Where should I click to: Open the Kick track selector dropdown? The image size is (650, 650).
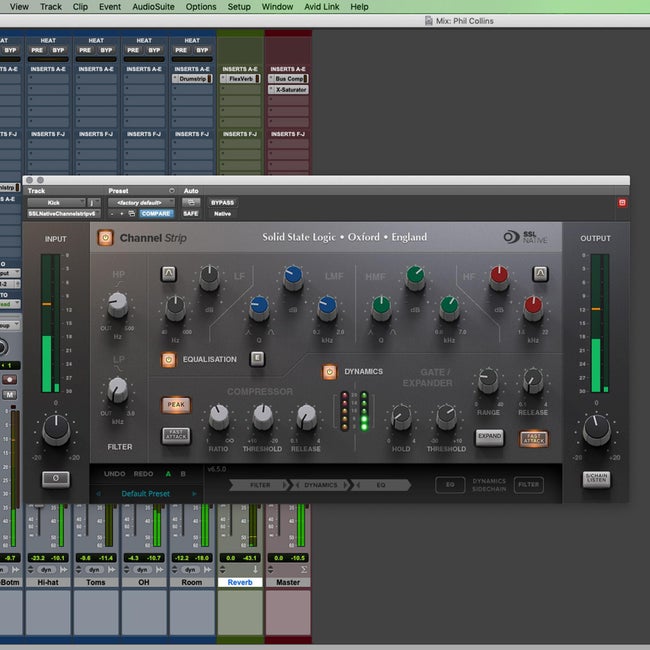[x=56, y=202]
